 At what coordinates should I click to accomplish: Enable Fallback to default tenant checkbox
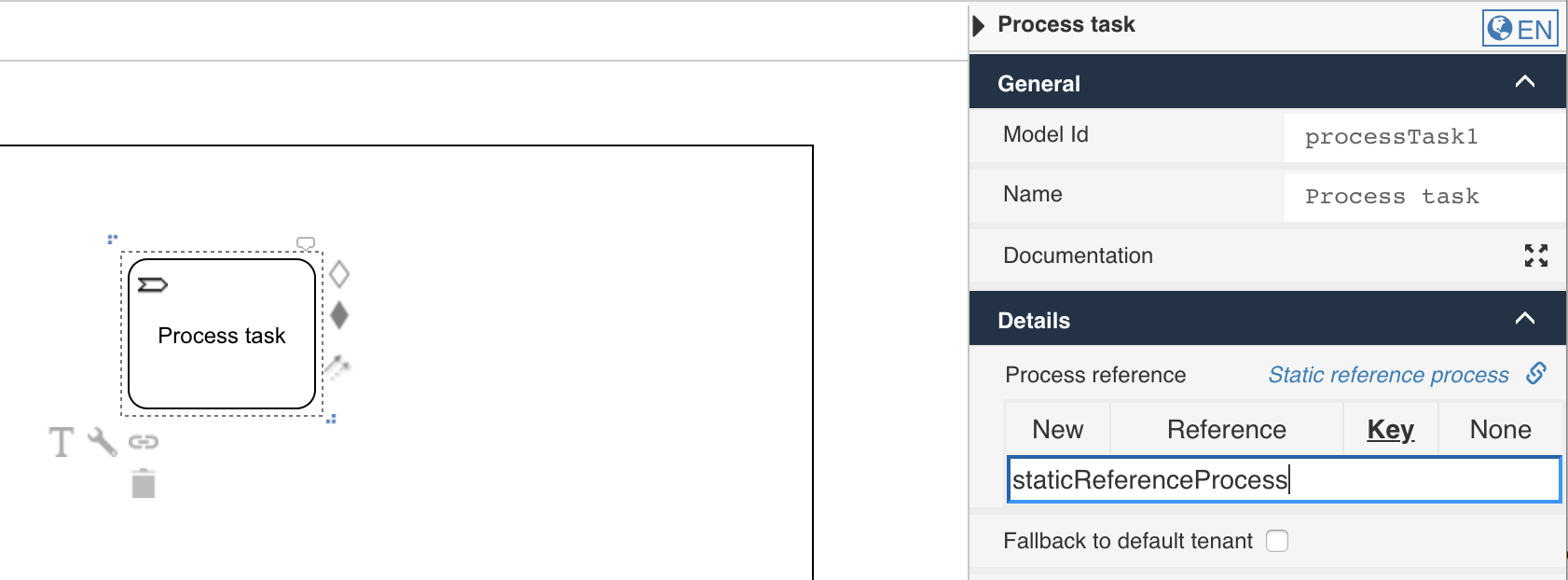pyautogui.click(x=1277, y=541)
